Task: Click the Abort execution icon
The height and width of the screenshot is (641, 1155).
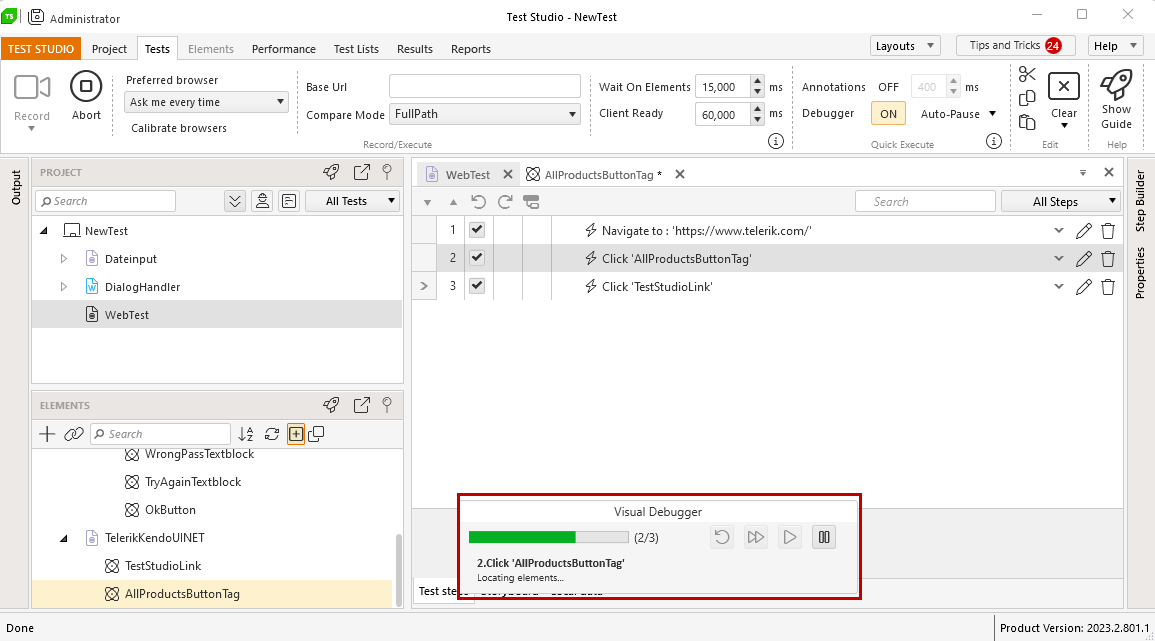Action: (x=85, y=86)
